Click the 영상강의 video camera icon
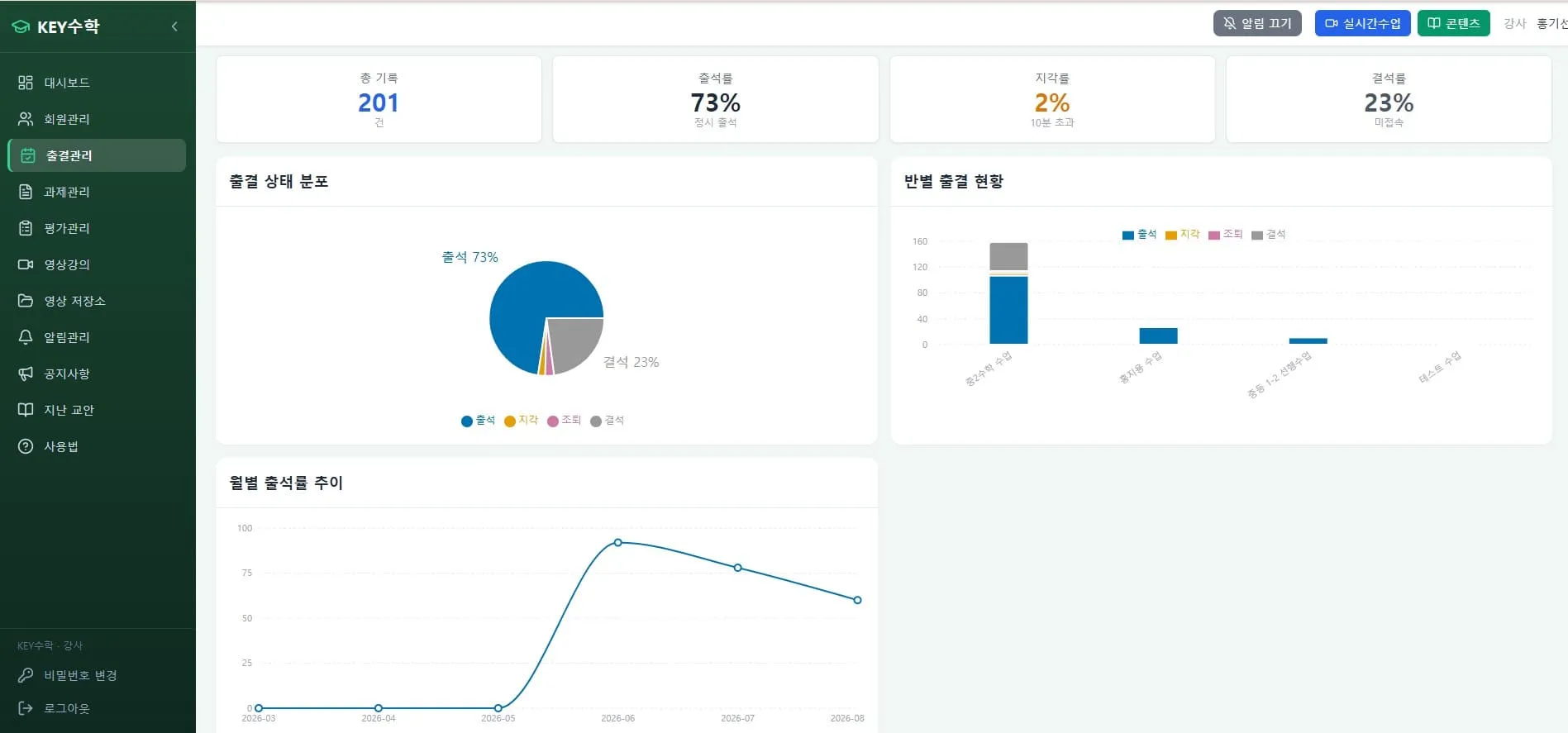Image resolution: width=1568 pixels, height=733 pixels. point(26,264)
